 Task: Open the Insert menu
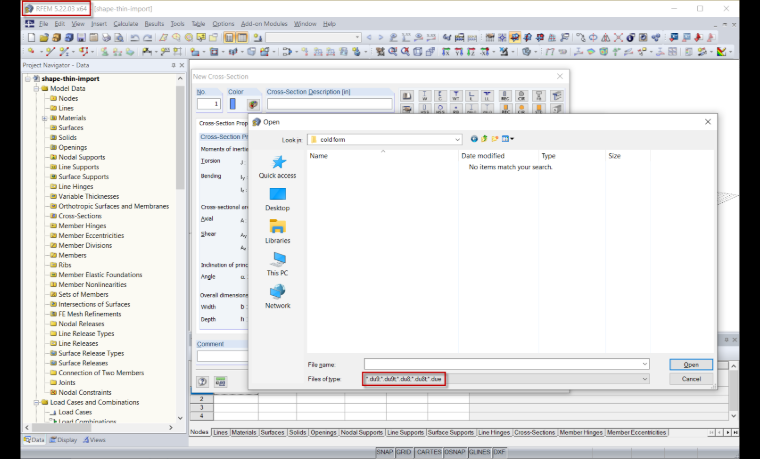click(x=99, y=23)
